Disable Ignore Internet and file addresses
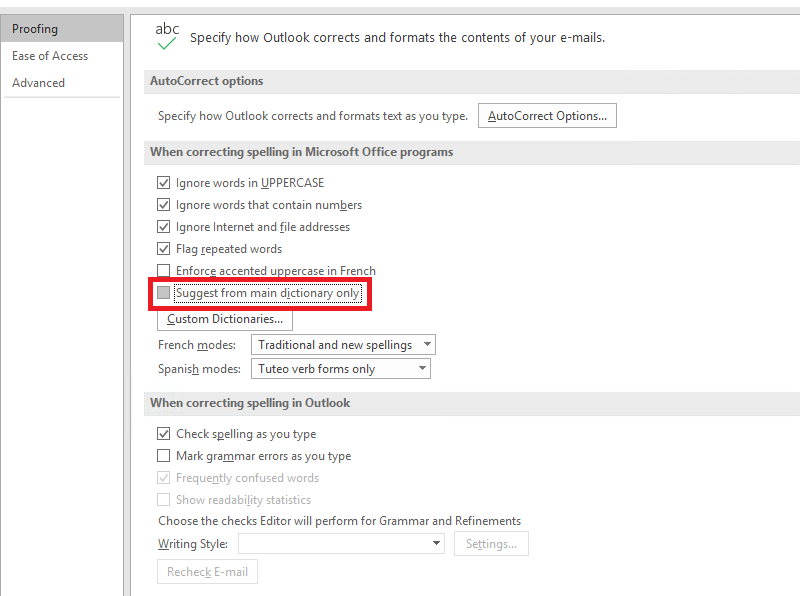This screenshot has height=596, width=800. [163, 227]
